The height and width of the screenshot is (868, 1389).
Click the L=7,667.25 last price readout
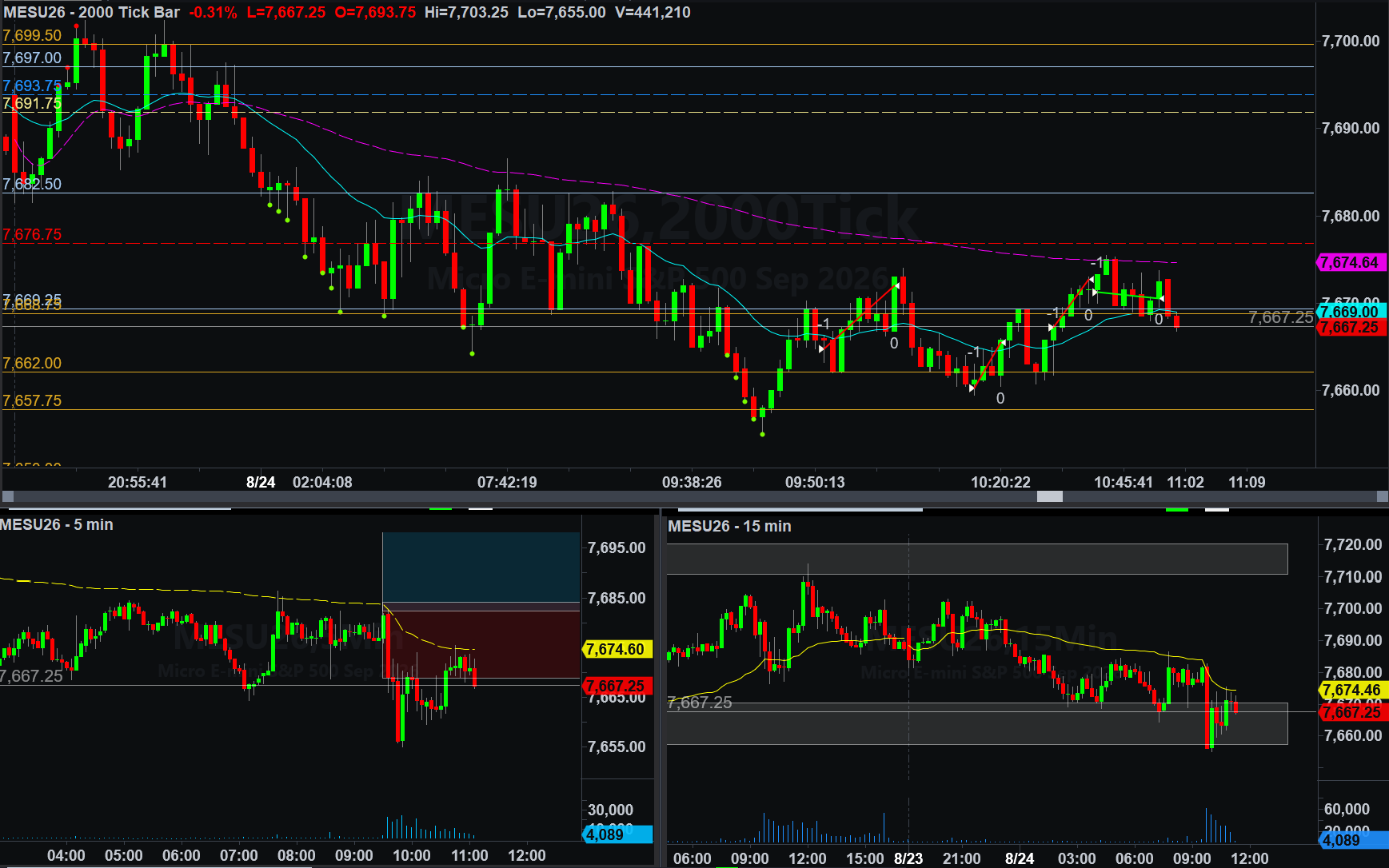coord(286,12)
